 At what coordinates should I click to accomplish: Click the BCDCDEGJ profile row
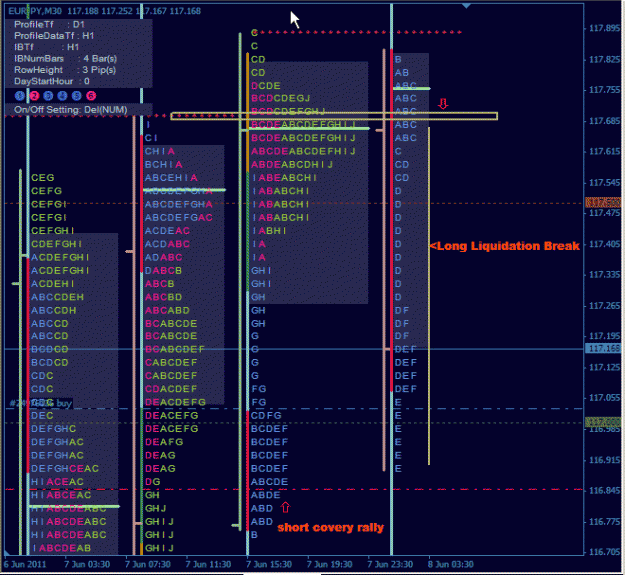pyautogui.click(x=281, y=98)
